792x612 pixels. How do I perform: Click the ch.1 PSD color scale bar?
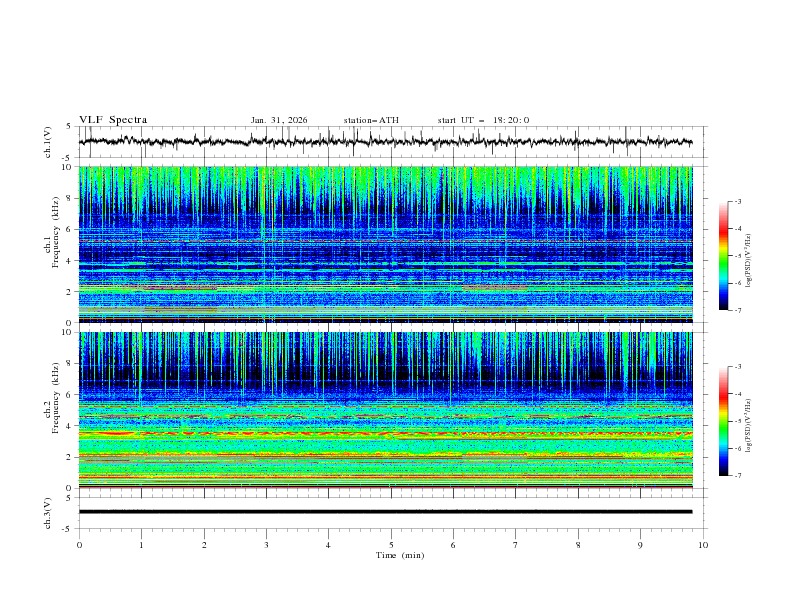pyautogui.click(x=723, y=256)
